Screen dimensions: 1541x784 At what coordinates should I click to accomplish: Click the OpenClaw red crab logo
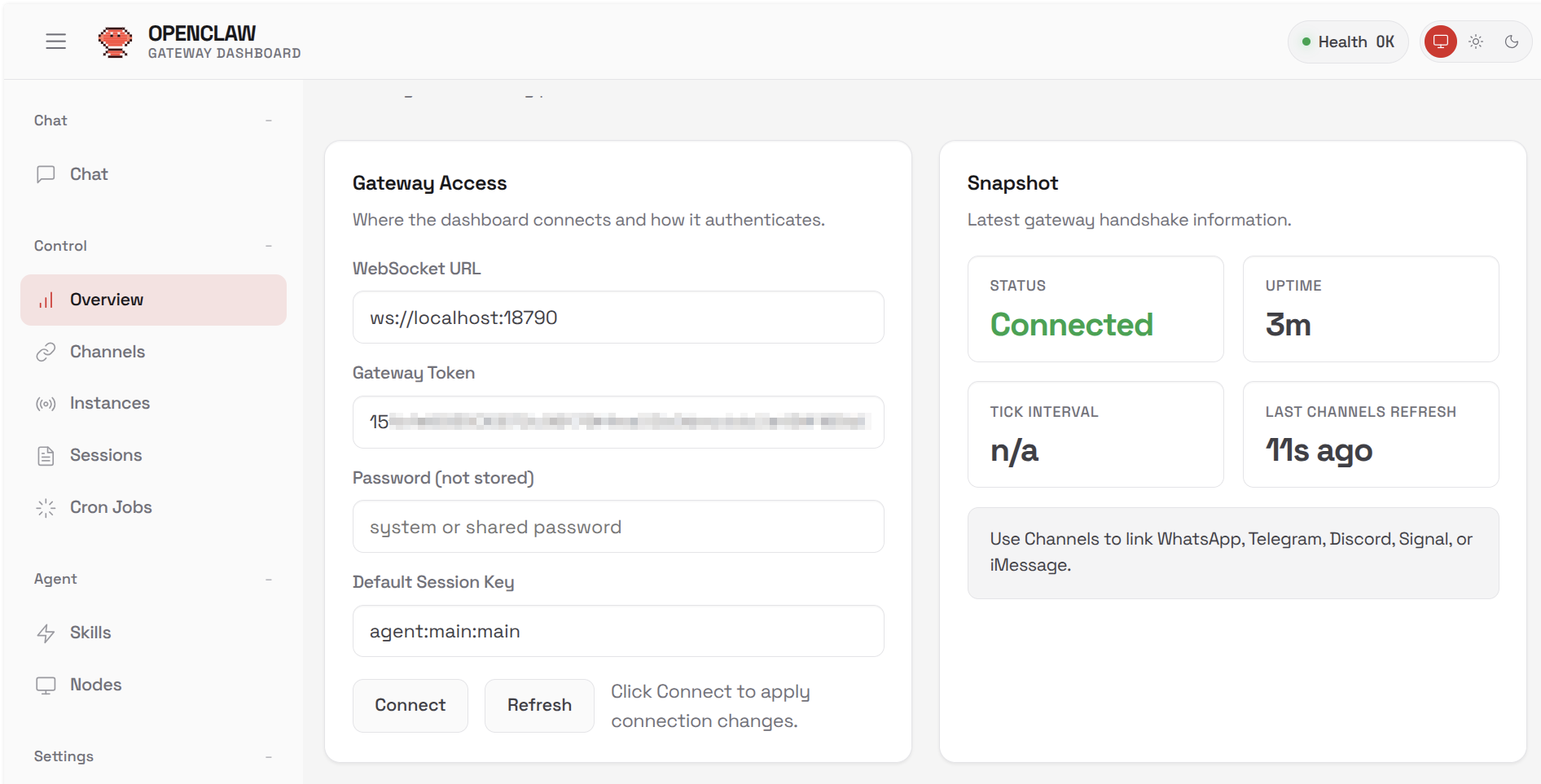(115, 42)
